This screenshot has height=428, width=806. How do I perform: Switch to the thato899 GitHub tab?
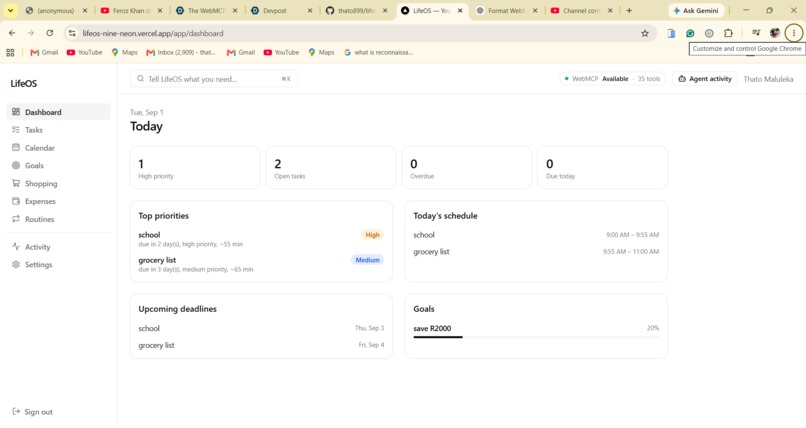(356, 10)
